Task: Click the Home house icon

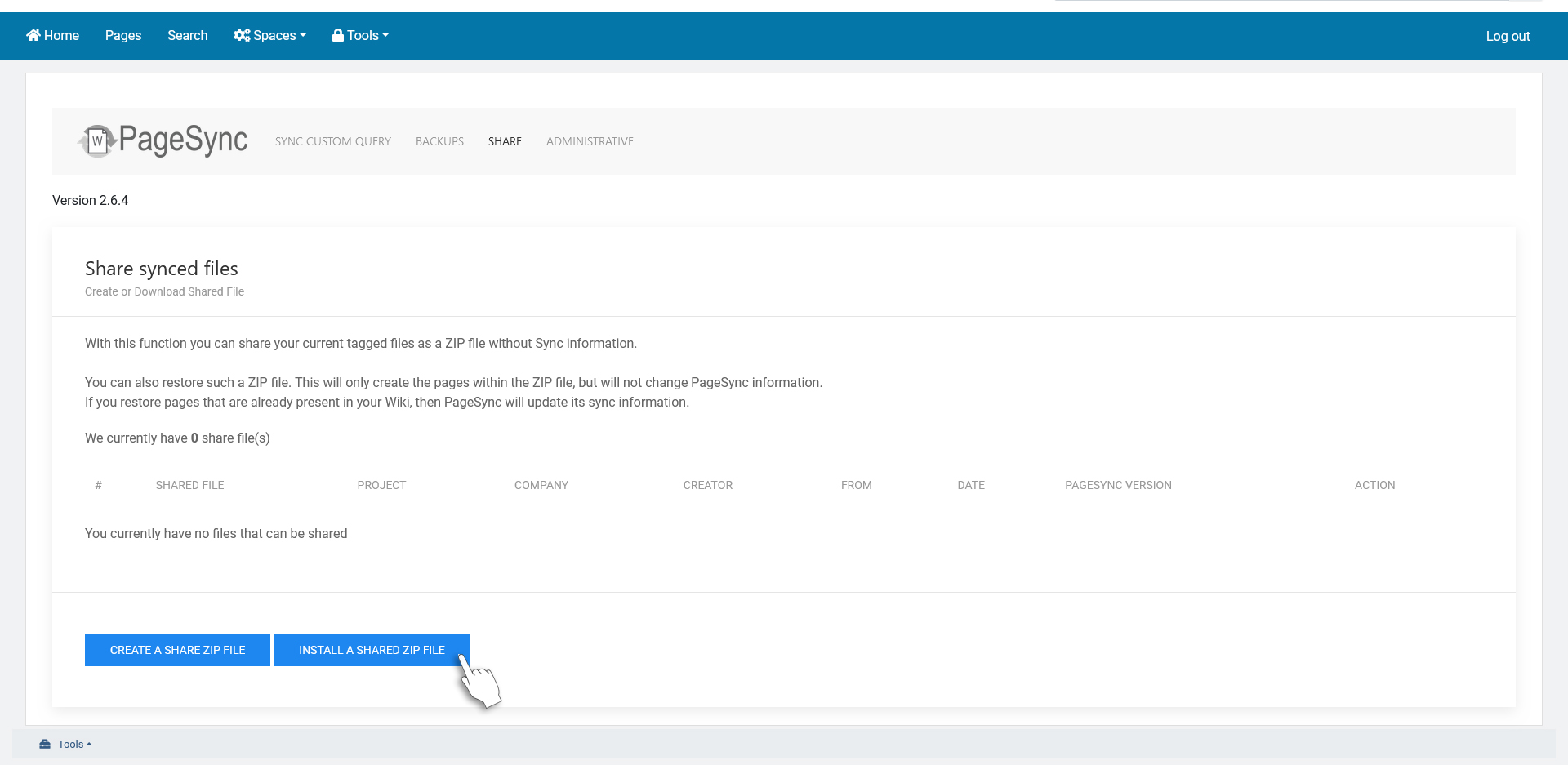Action: tap(33, 35)
